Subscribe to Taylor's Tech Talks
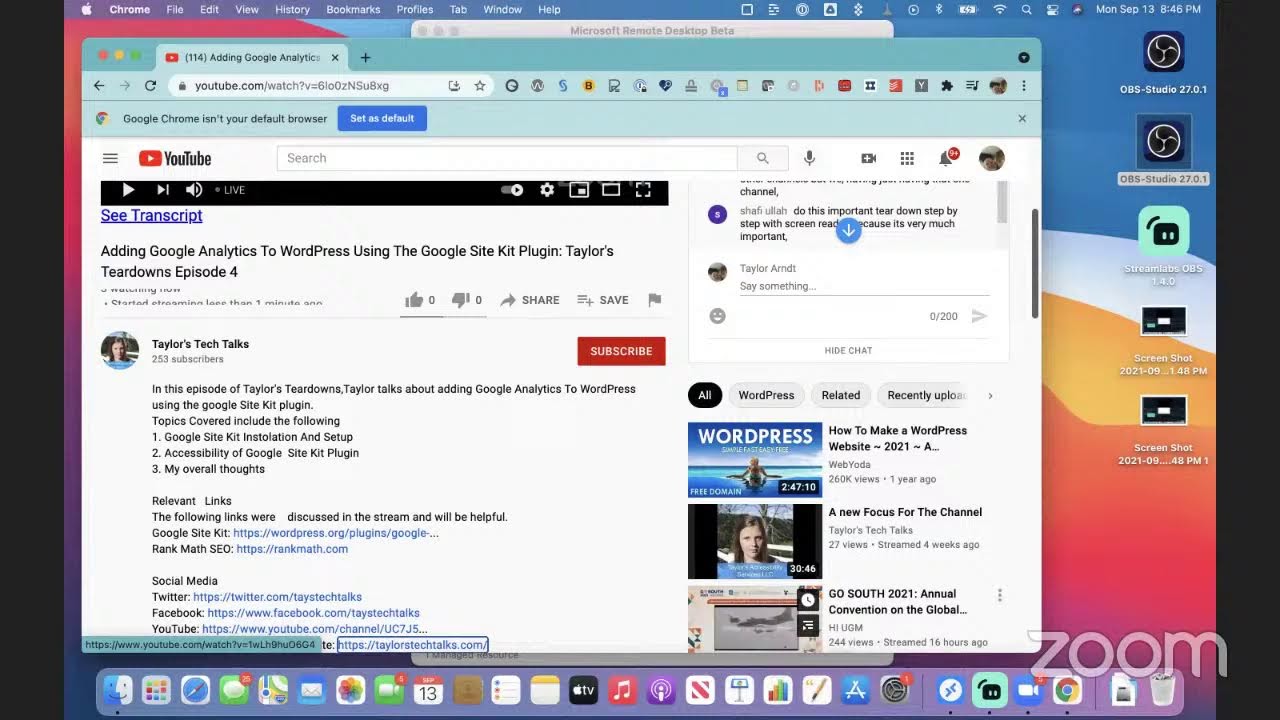The width and height of the screenshot is (1280, 720). click(621, 351)
